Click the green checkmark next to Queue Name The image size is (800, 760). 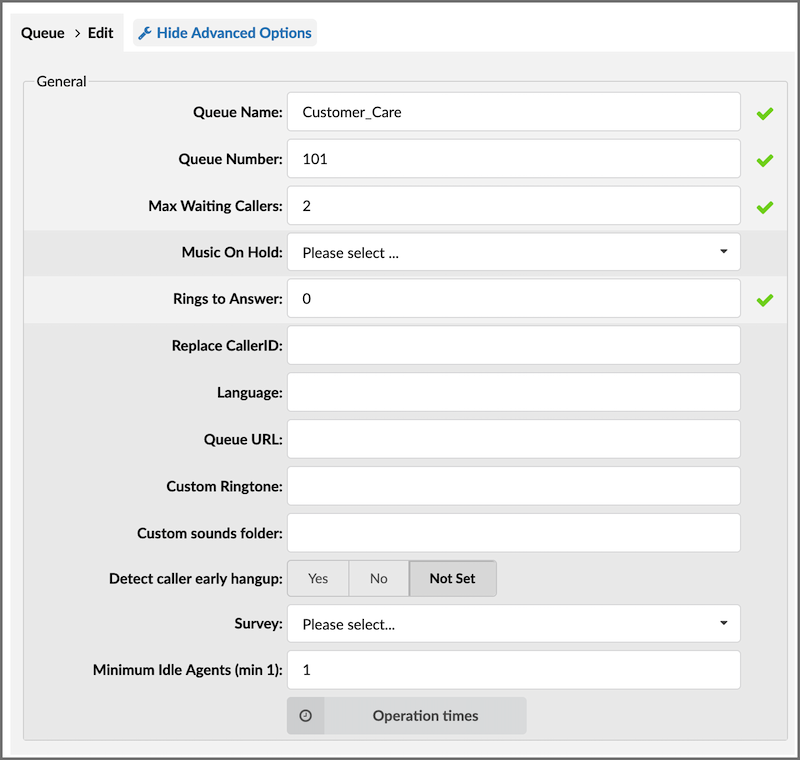point(765,113)
